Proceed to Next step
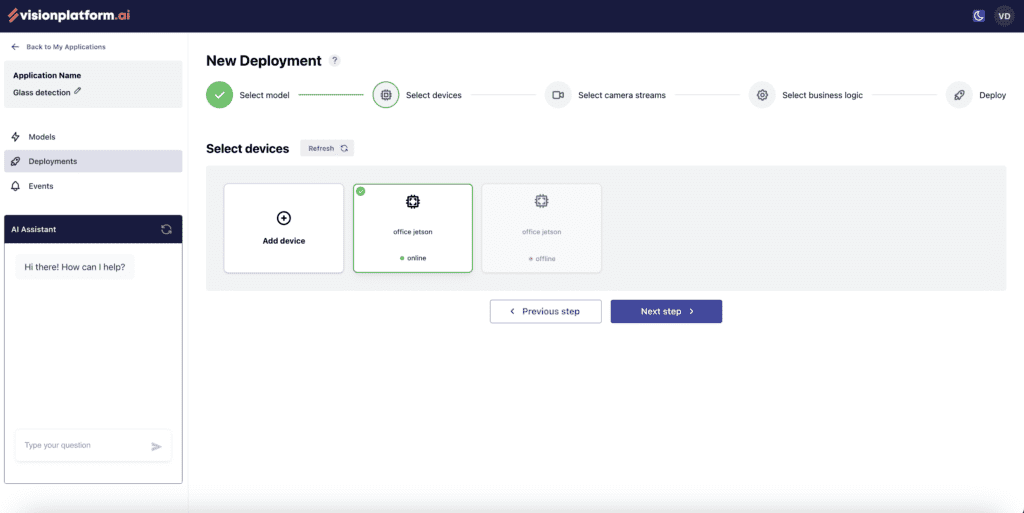The width and height of the screenshot is (1024, 513). tap(666, 311)
